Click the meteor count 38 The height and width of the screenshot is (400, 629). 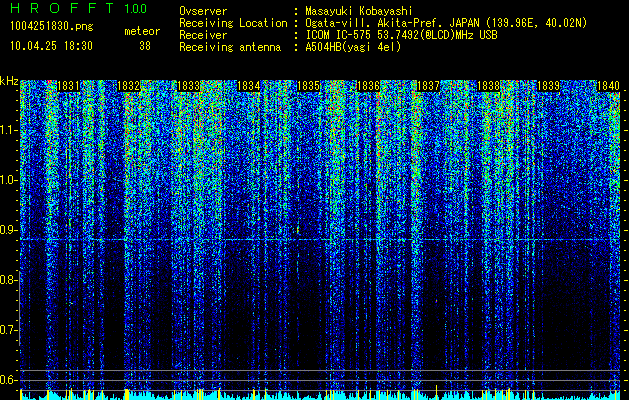145,46
